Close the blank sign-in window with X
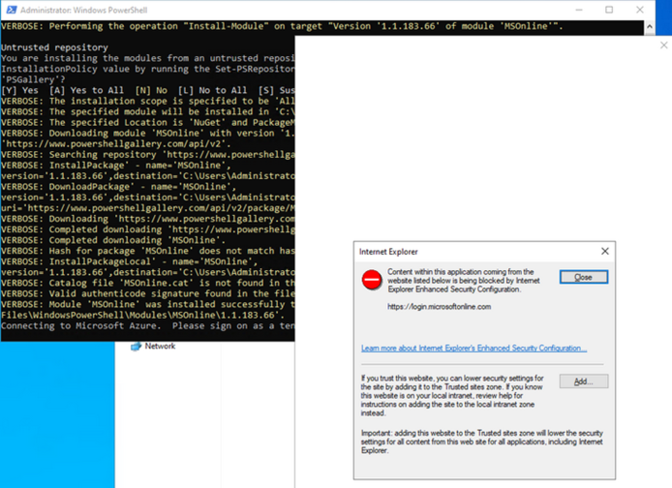This screenshot has width=672, height=488. 664,45
